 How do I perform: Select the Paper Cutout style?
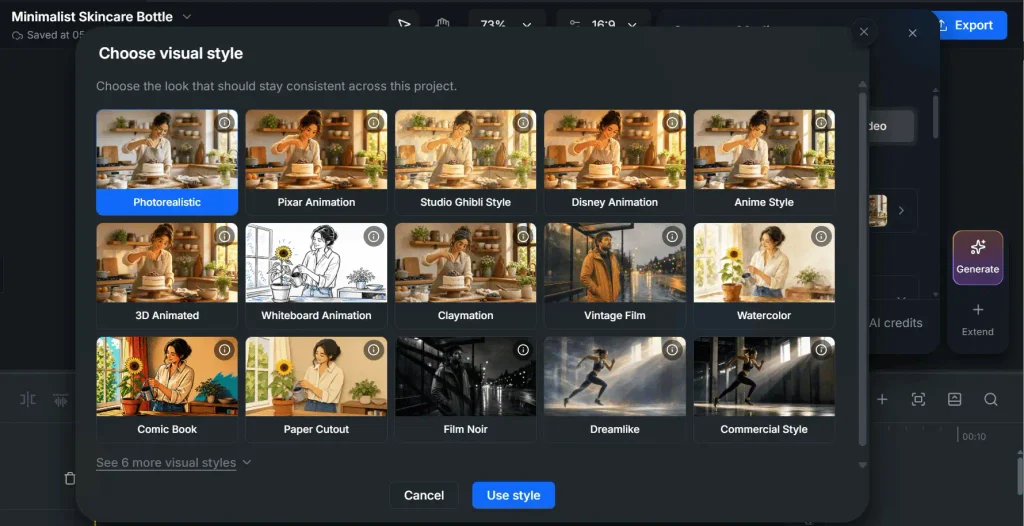tap(316, 389)
